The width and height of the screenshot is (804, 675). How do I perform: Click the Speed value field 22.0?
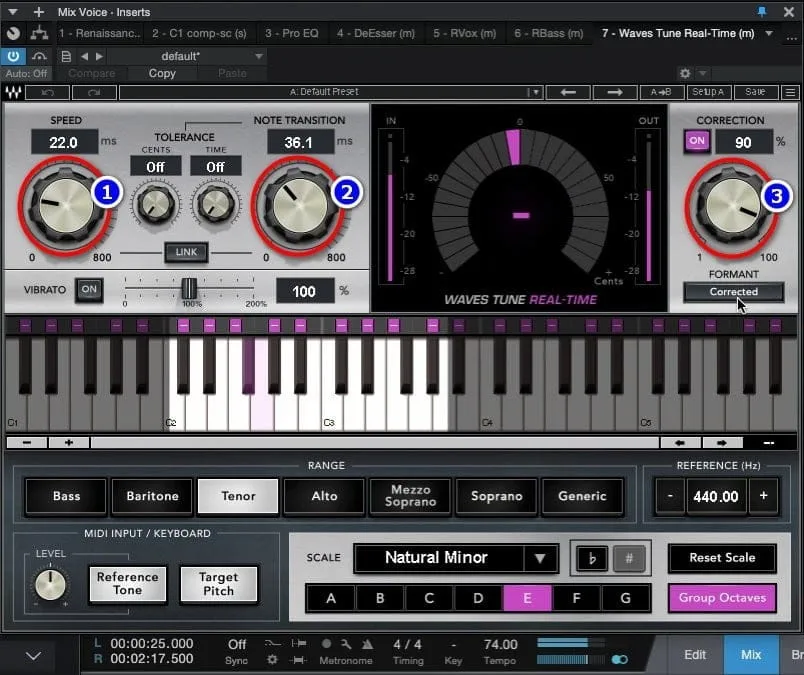click(x=64, y=142)
